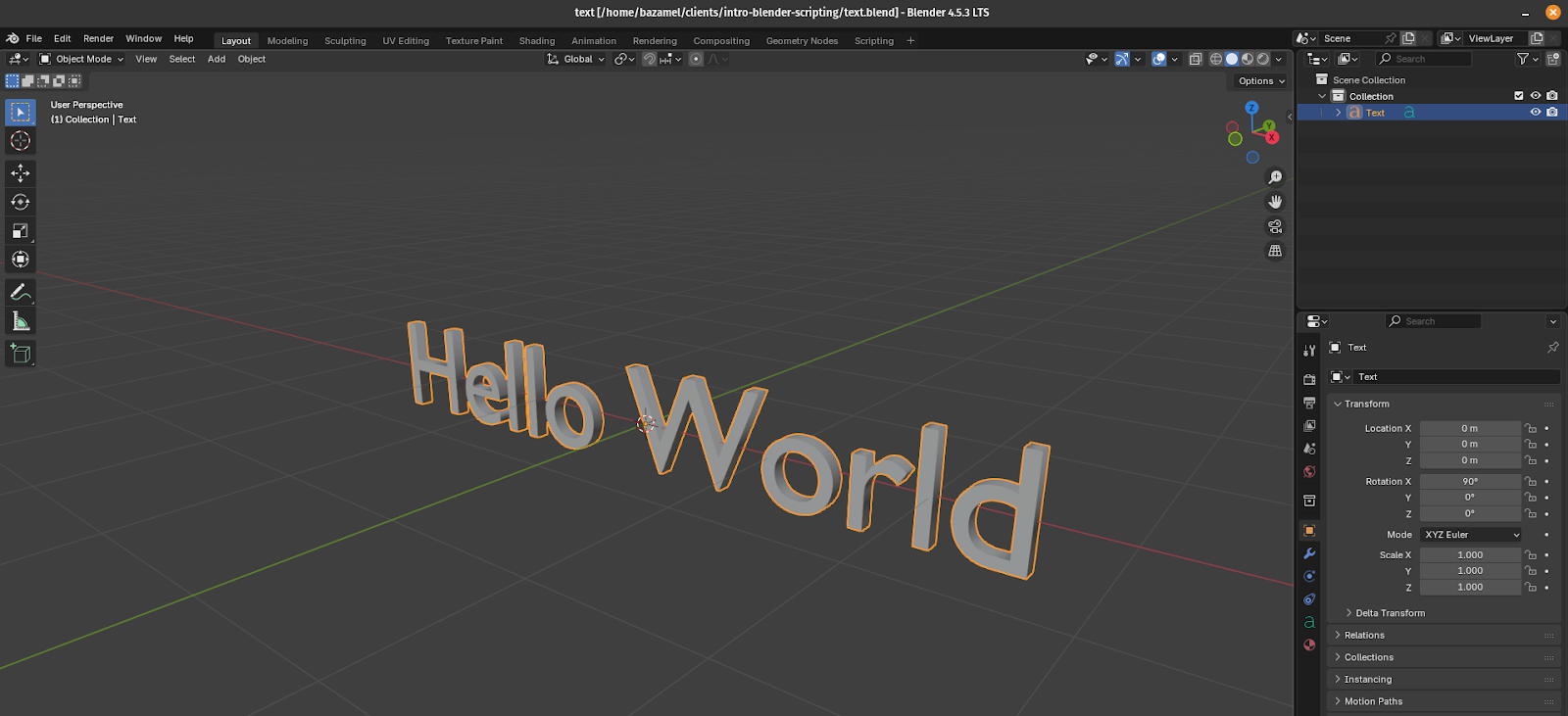The height and width of the screenshot is (716, 1568).
Task: Open the Modifiers properties tab
Action: tap(1309, 553)
